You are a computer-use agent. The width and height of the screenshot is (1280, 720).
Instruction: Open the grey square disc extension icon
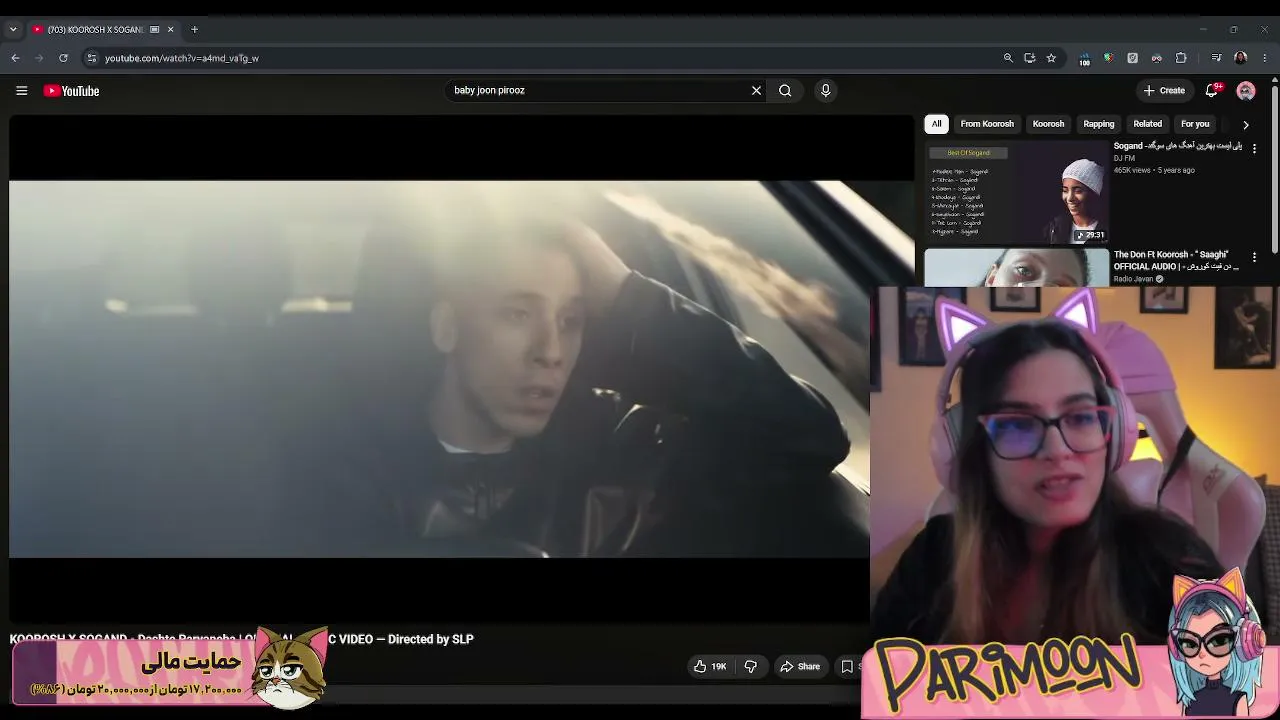1132,58
